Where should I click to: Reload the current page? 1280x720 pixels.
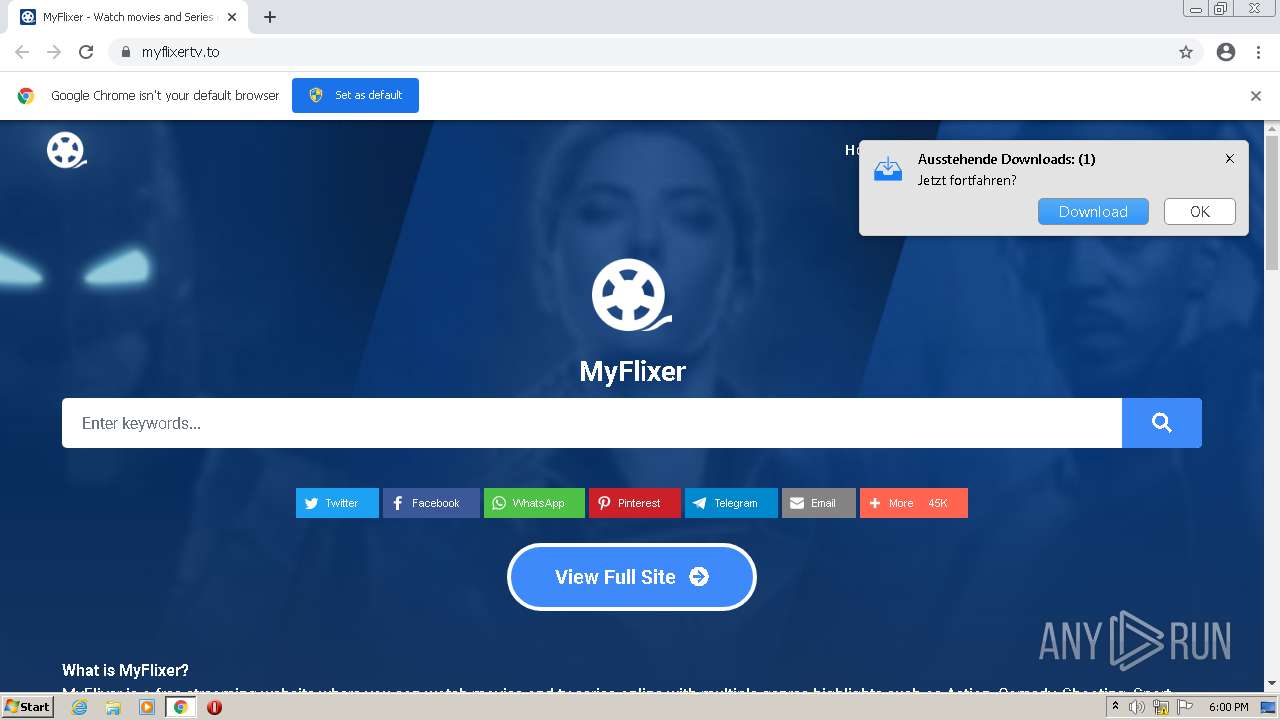click(x=86, y=52)
